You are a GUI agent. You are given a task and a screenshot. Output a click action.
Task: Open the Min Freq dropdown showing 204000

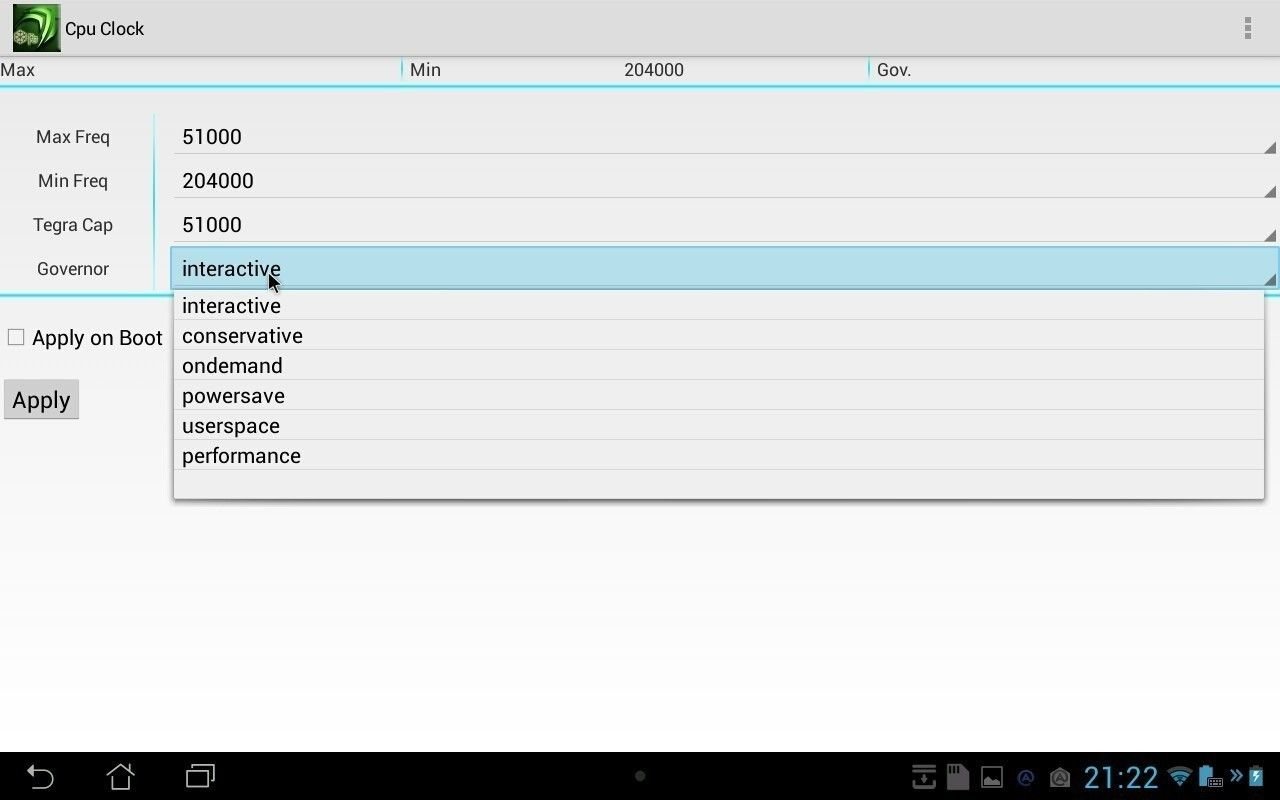click(725, 180)
